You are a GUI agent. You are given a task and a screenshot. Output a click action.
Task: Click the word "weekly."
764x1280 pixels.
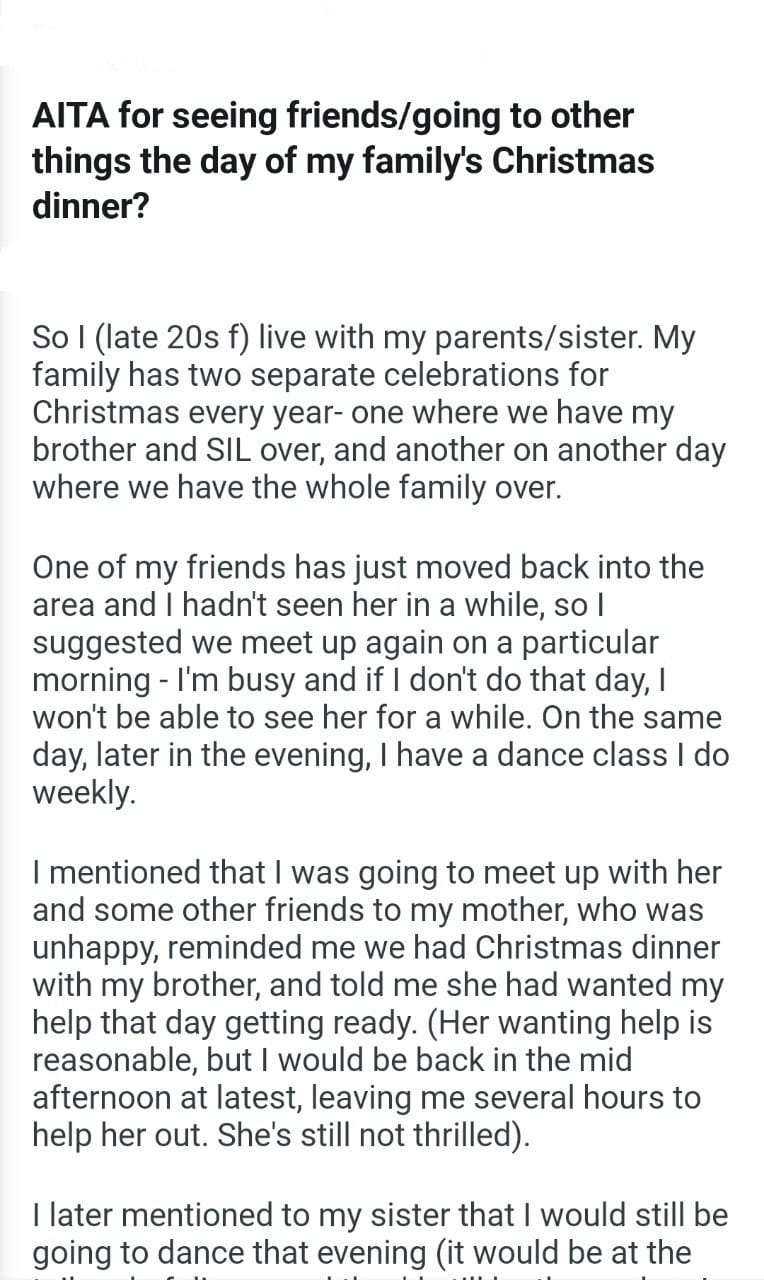pyautogui.click(x=83, y=793)
